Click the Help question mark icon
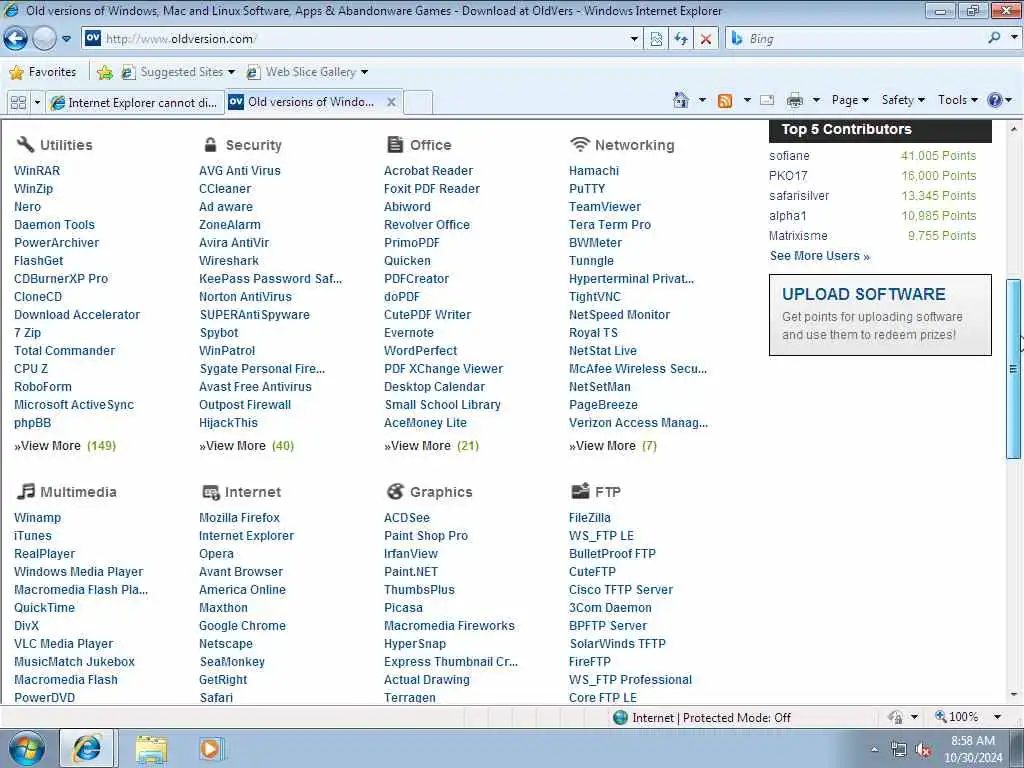The height and width of the screenshot is (768, 1024). click(x=995, y=100)
